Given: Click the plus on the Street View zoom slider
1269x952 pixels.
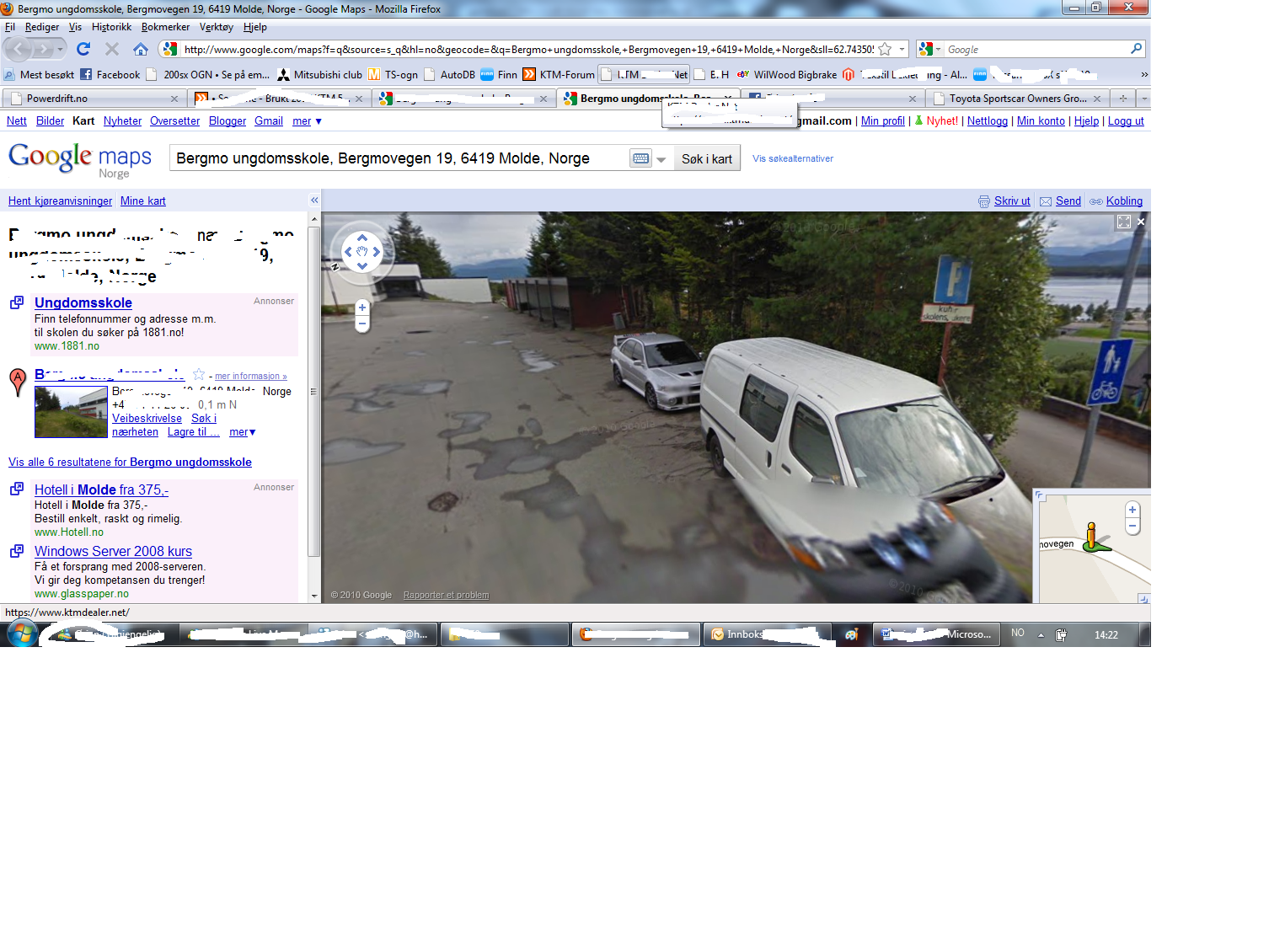Looking at the screenshot, I should click(361, 308).
